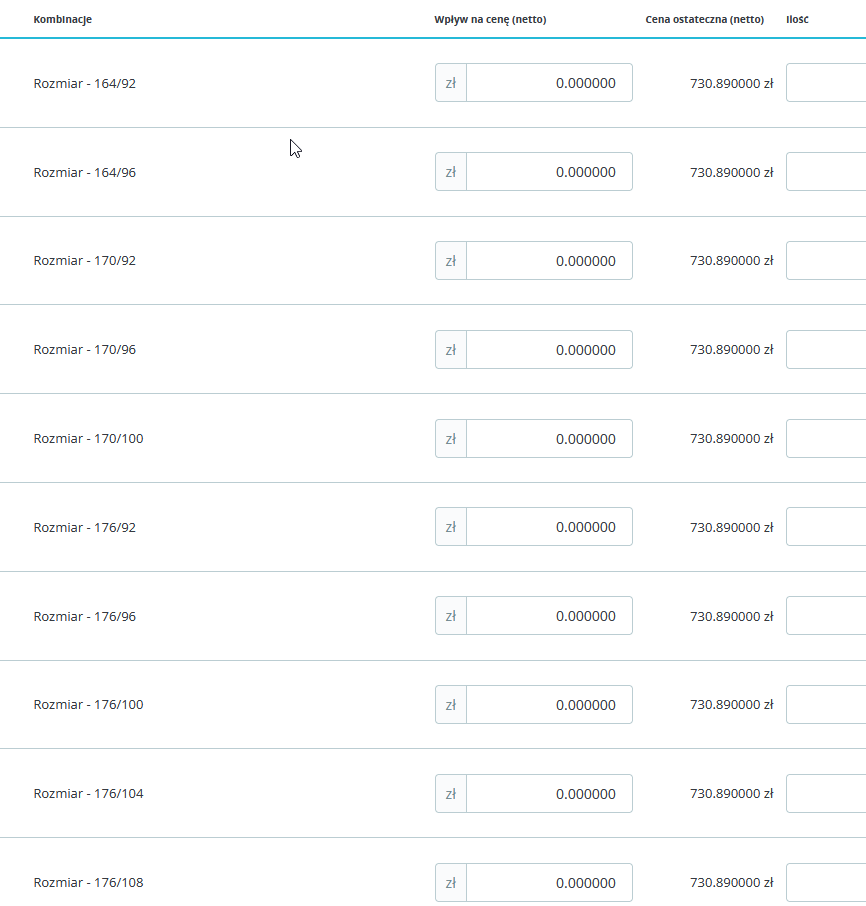
Task: Click price impact field for Rozmiar 170/92
Action: 549,261
